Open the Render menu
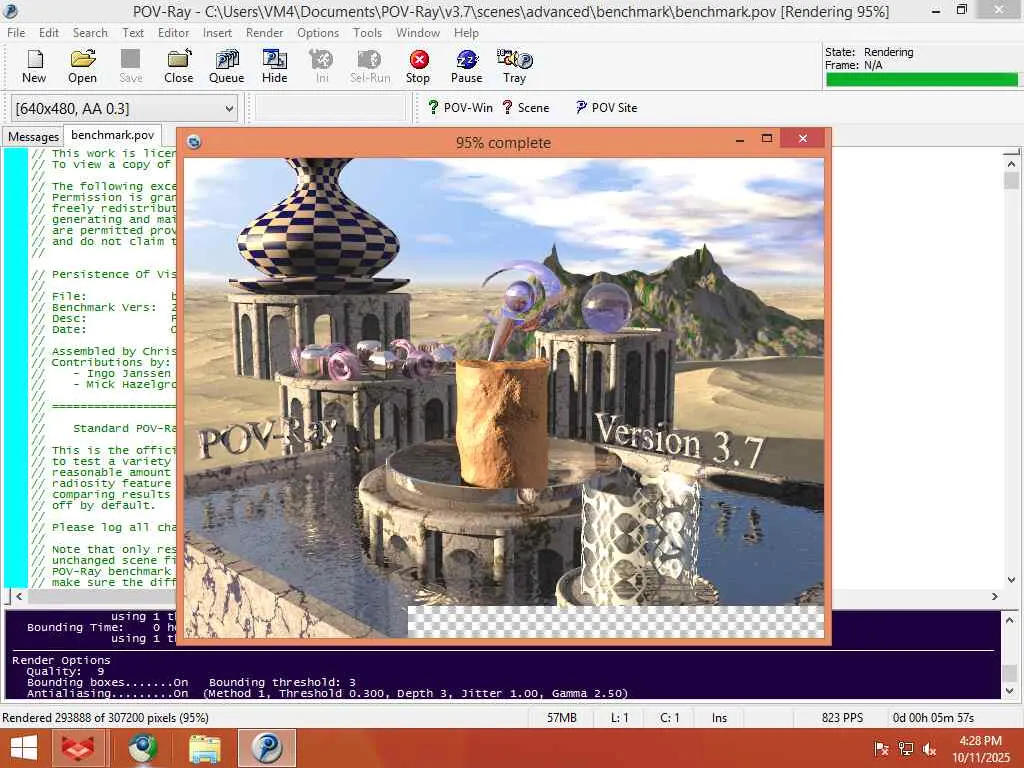Image resolution: width=1024 pixels, height=768 pixels. coord(264,33)
